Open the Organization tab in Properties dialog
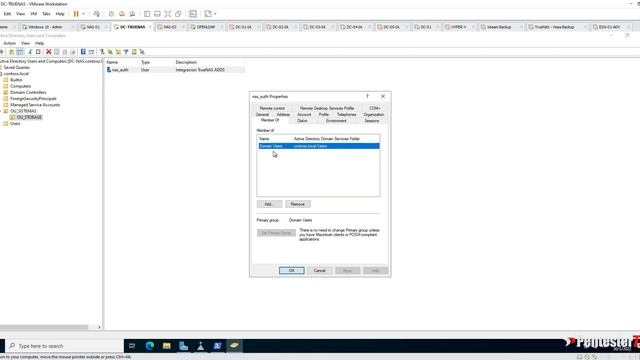 click(373, 115)
